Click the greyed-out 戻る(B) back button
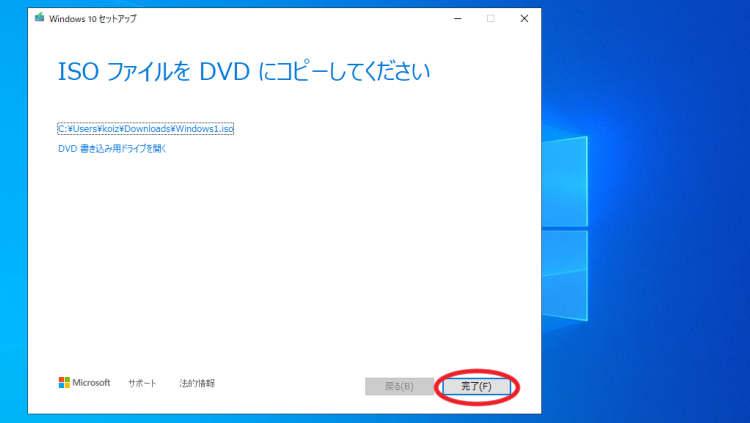 click(400, 385)
